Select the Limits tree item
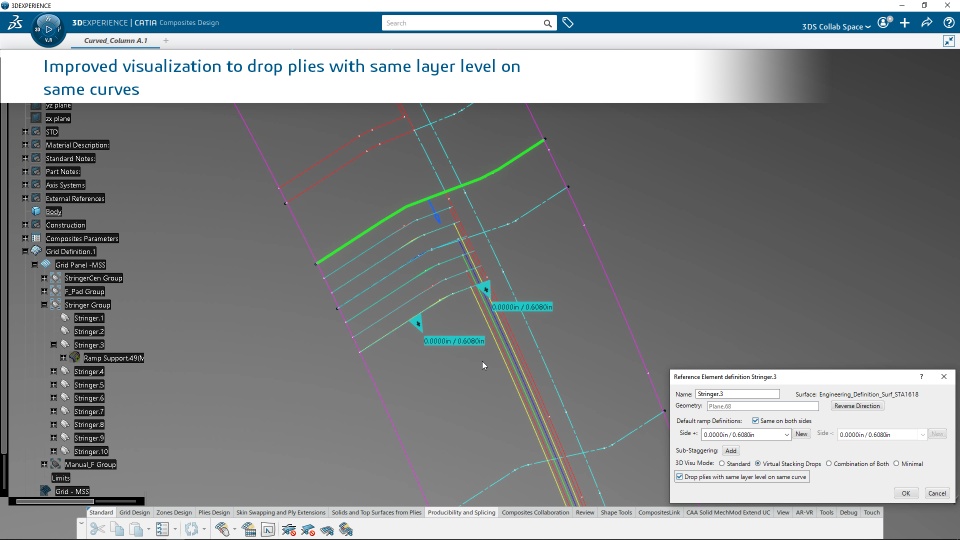The width and height of the screenshot is (960, 540). [61, 478]
